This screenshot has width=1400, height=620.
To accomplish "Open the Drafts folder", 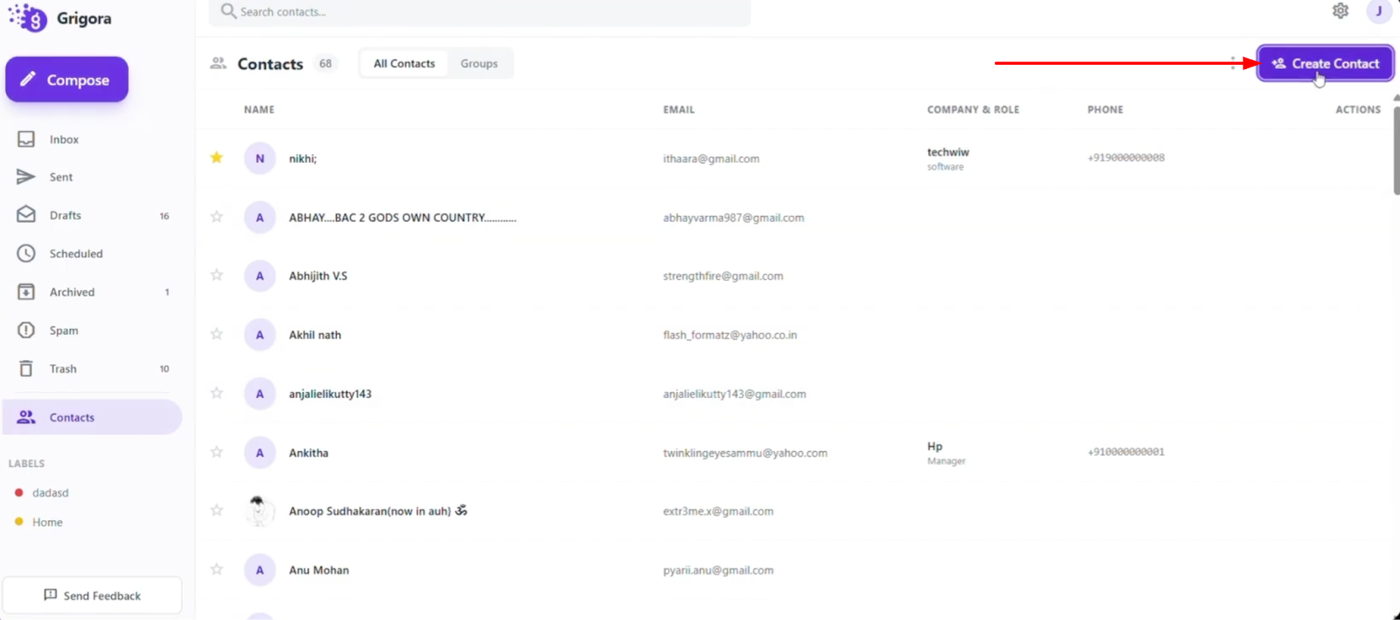I will coord(92,215).
